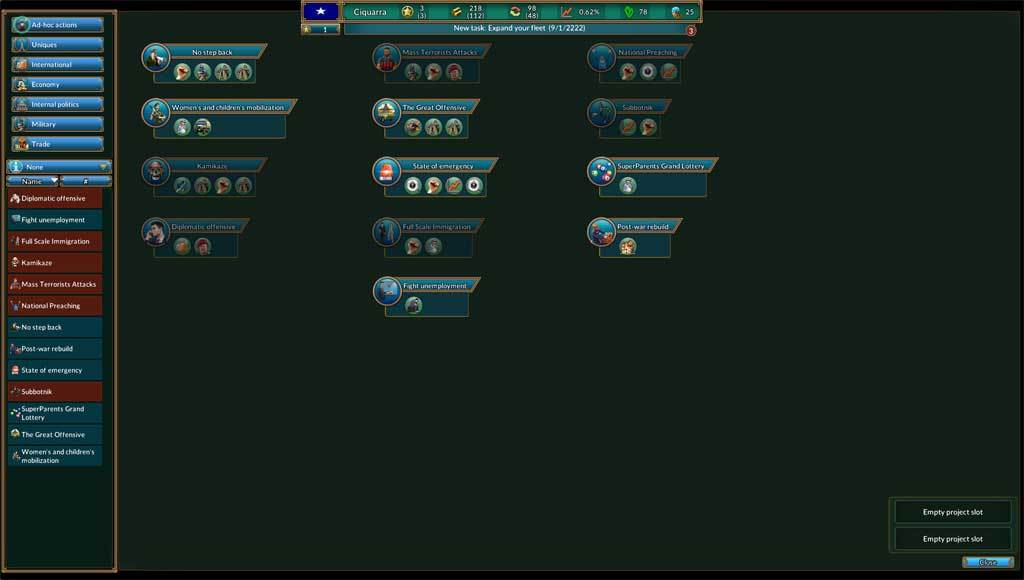Click the Post-war rebuild title banner

pos(643,227)
